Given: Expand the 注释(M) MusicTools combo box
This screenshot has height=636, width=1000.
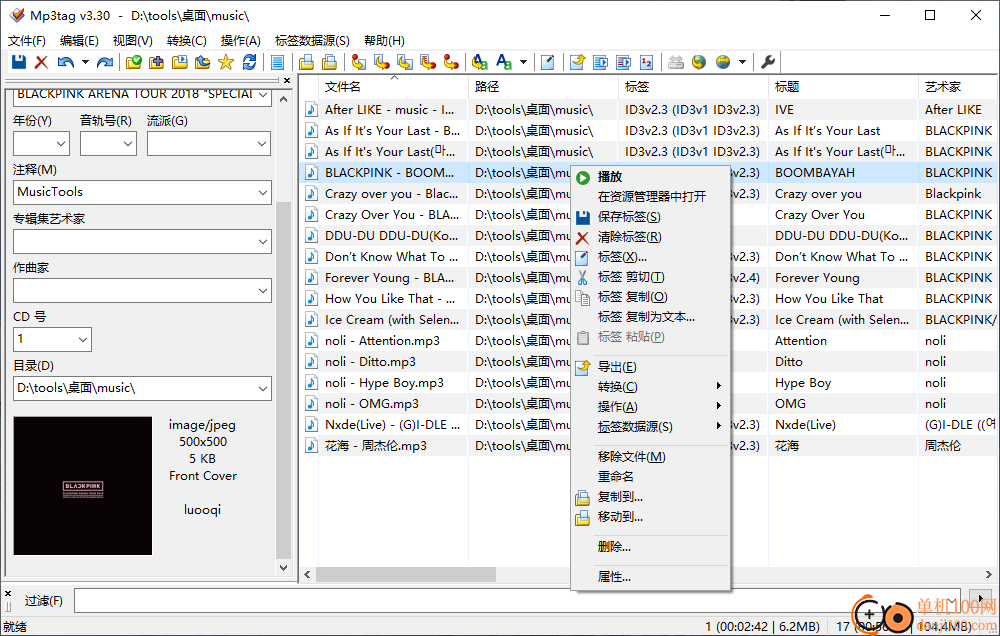Looking at the screenshot, I should point(263,192).
